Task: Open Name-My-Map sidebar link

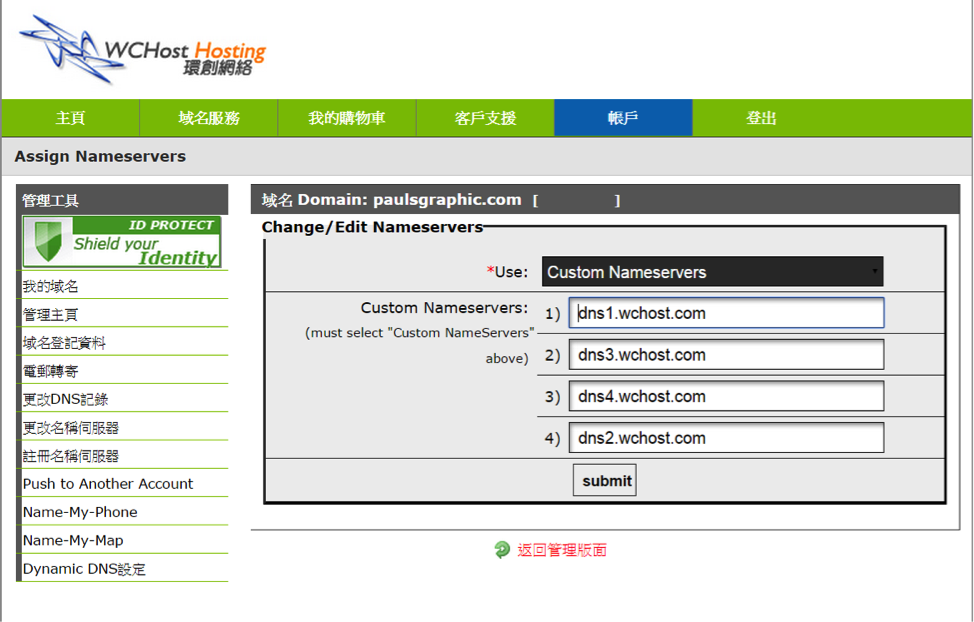Action: [73, 541]
